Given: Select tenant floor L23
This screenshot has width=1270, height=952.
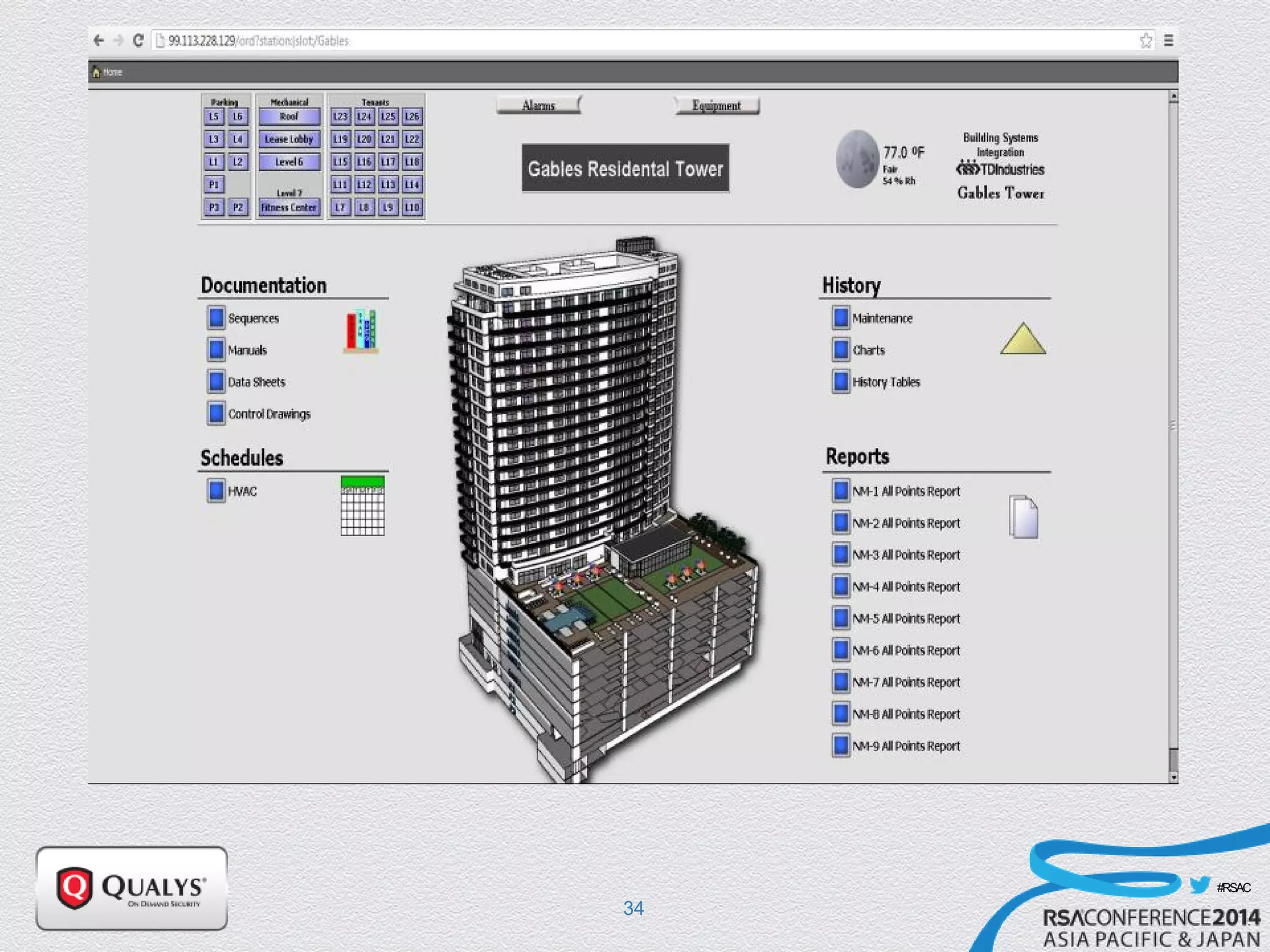Looking at the screenshot, I should tap(340, 117).
